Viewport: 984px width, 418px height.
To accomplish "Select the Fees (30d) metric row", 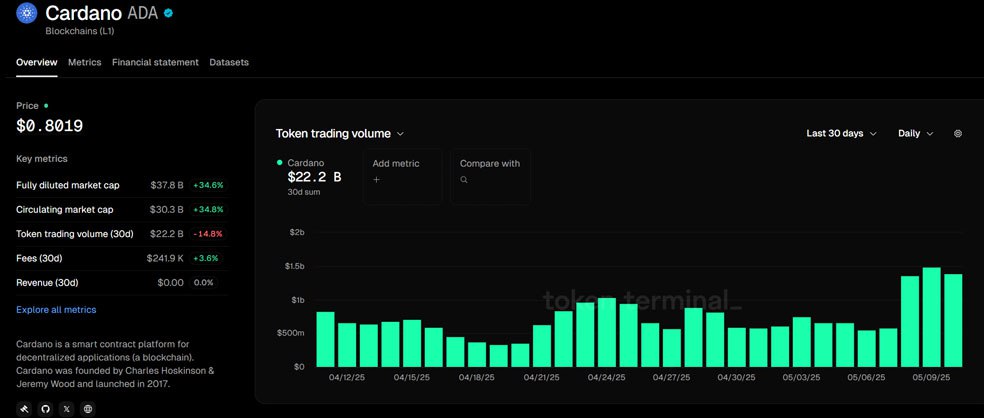I will [120, 258].
